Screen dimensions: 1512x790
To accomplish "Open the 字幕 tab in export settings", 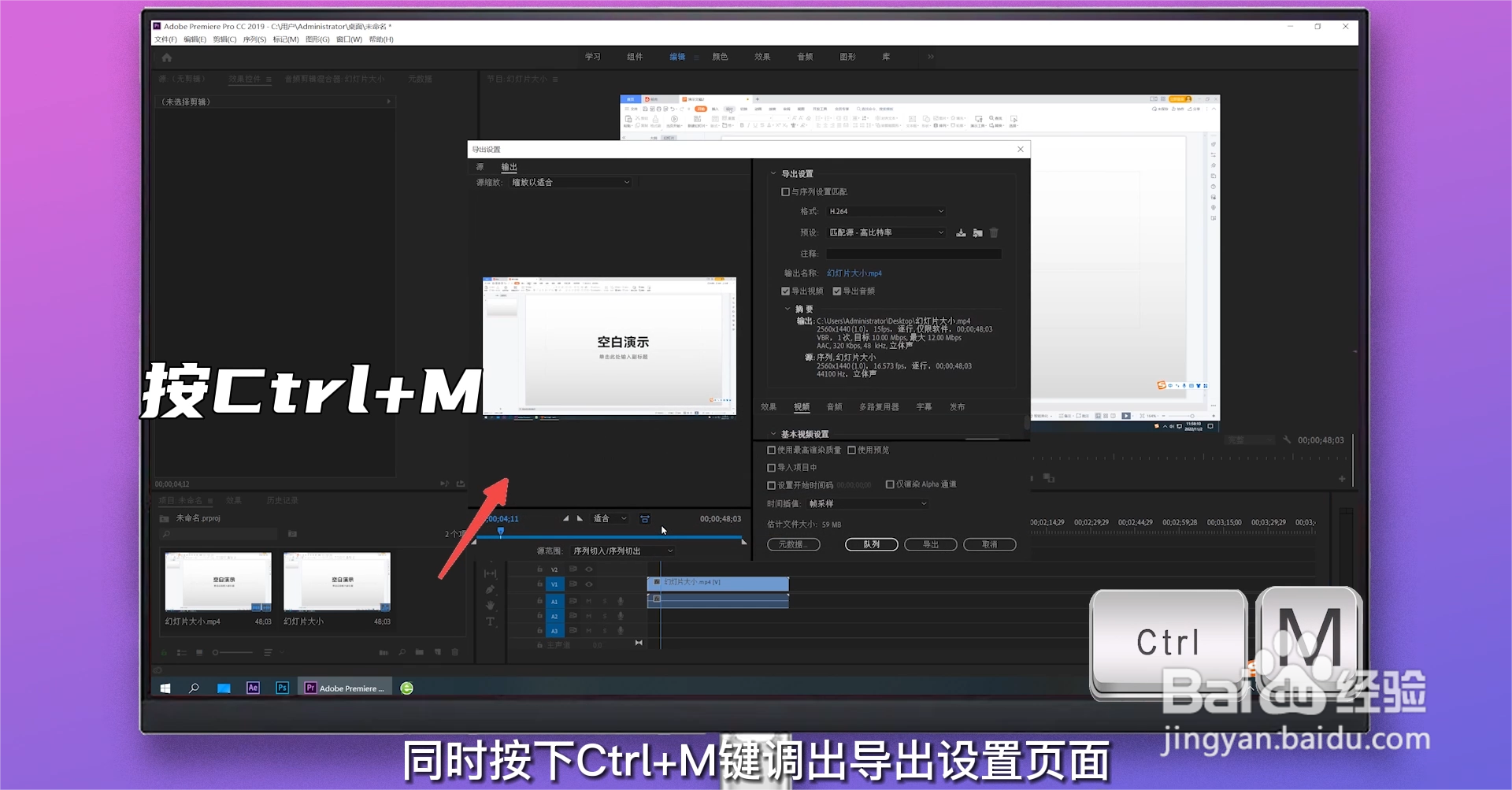I will [924, 407].
